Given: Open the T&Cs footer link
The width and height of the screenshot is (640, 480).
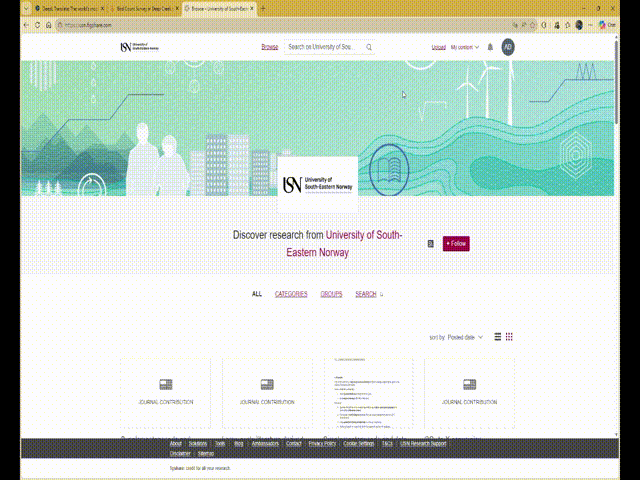Looking at the screenshot, I should pos(387,444).
